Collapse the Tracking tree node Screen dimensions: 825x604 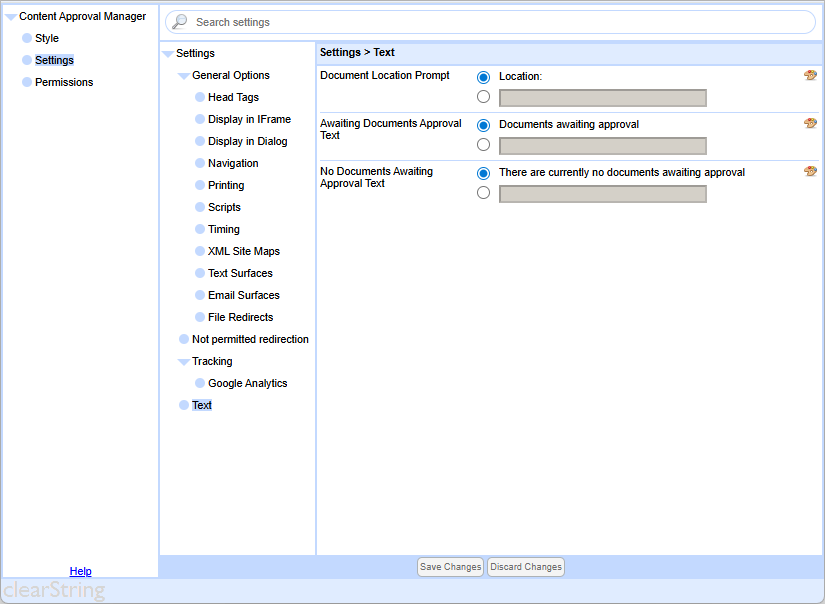183,362
